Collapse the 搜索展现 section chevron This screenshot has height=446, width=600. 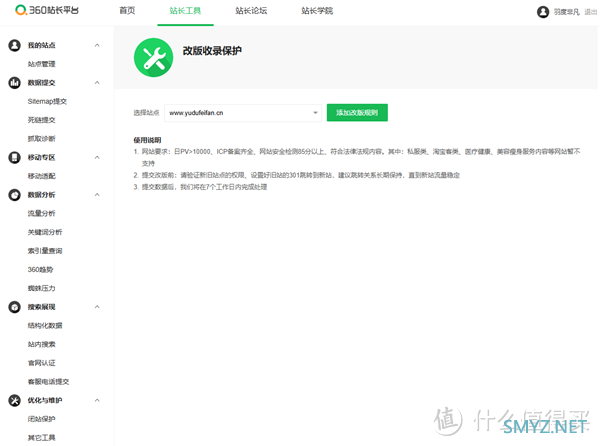coord(97,307)
